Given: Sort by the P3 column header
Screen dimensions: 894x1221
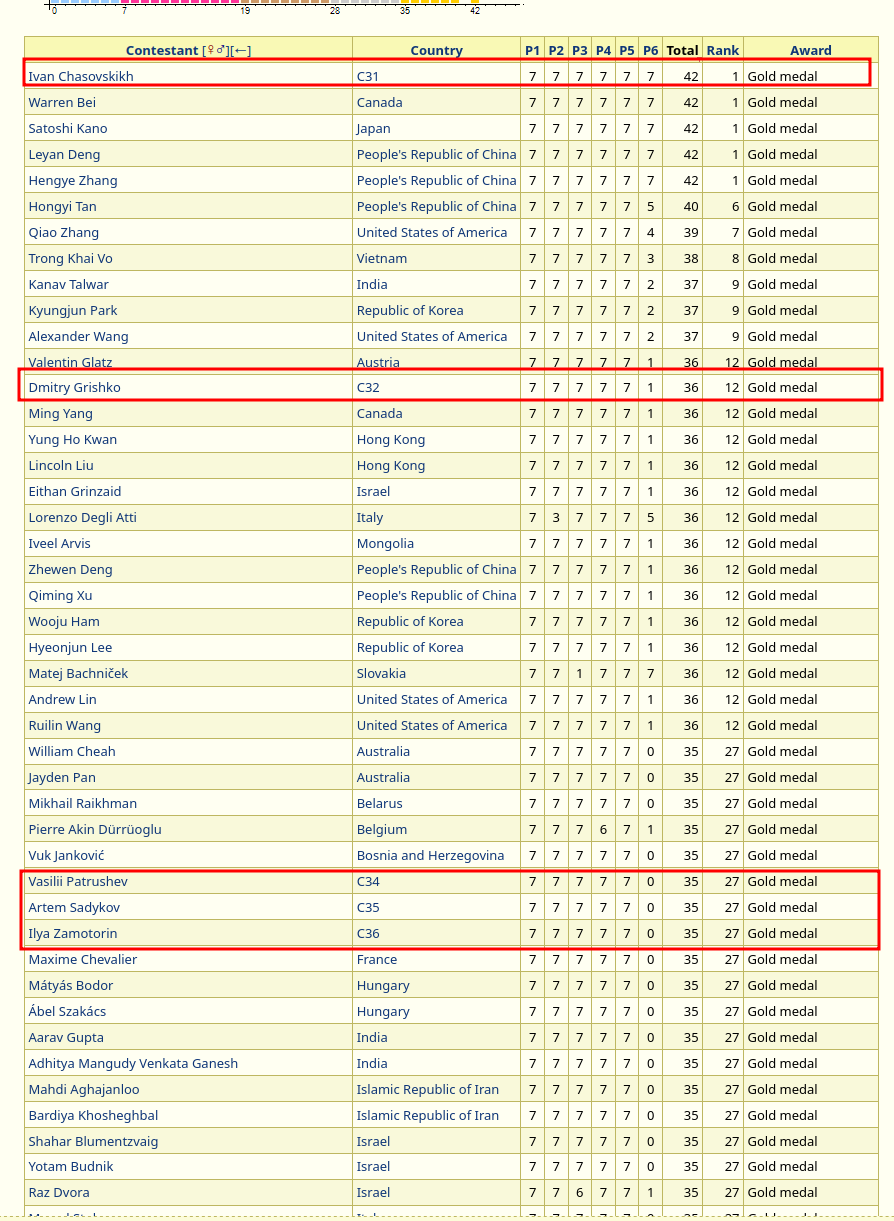Looking at the screenshot, I should pos(579,50).
